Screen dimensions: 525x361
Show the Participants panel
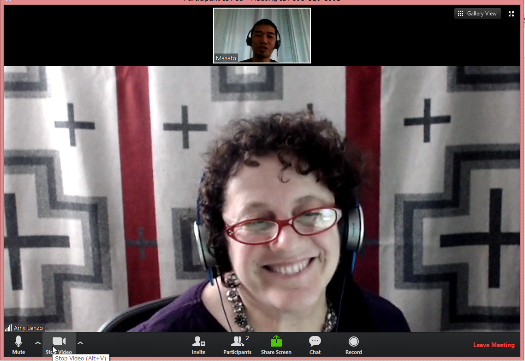(237, 345)
